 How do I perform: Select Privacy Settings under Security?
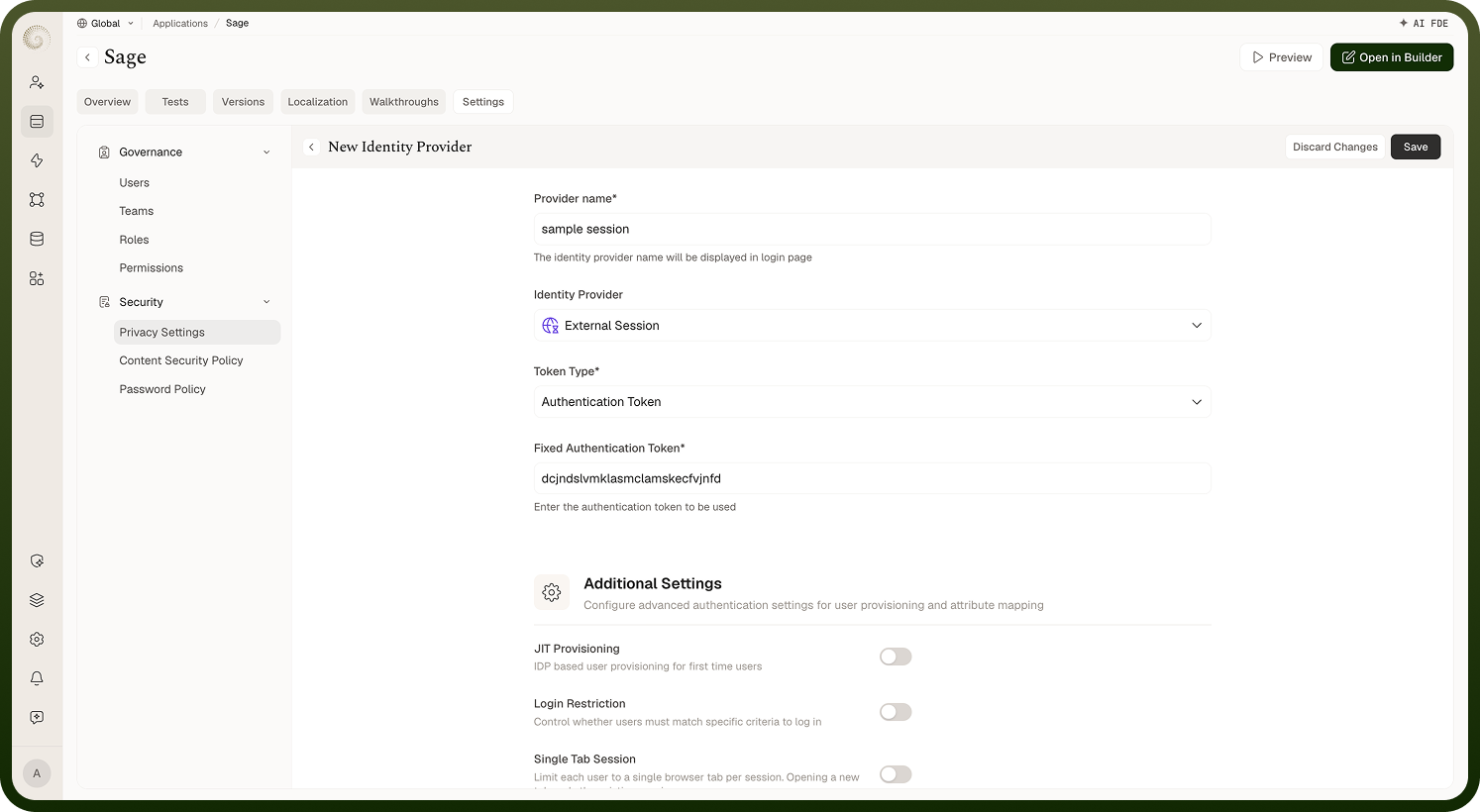[x=197, y=333]
